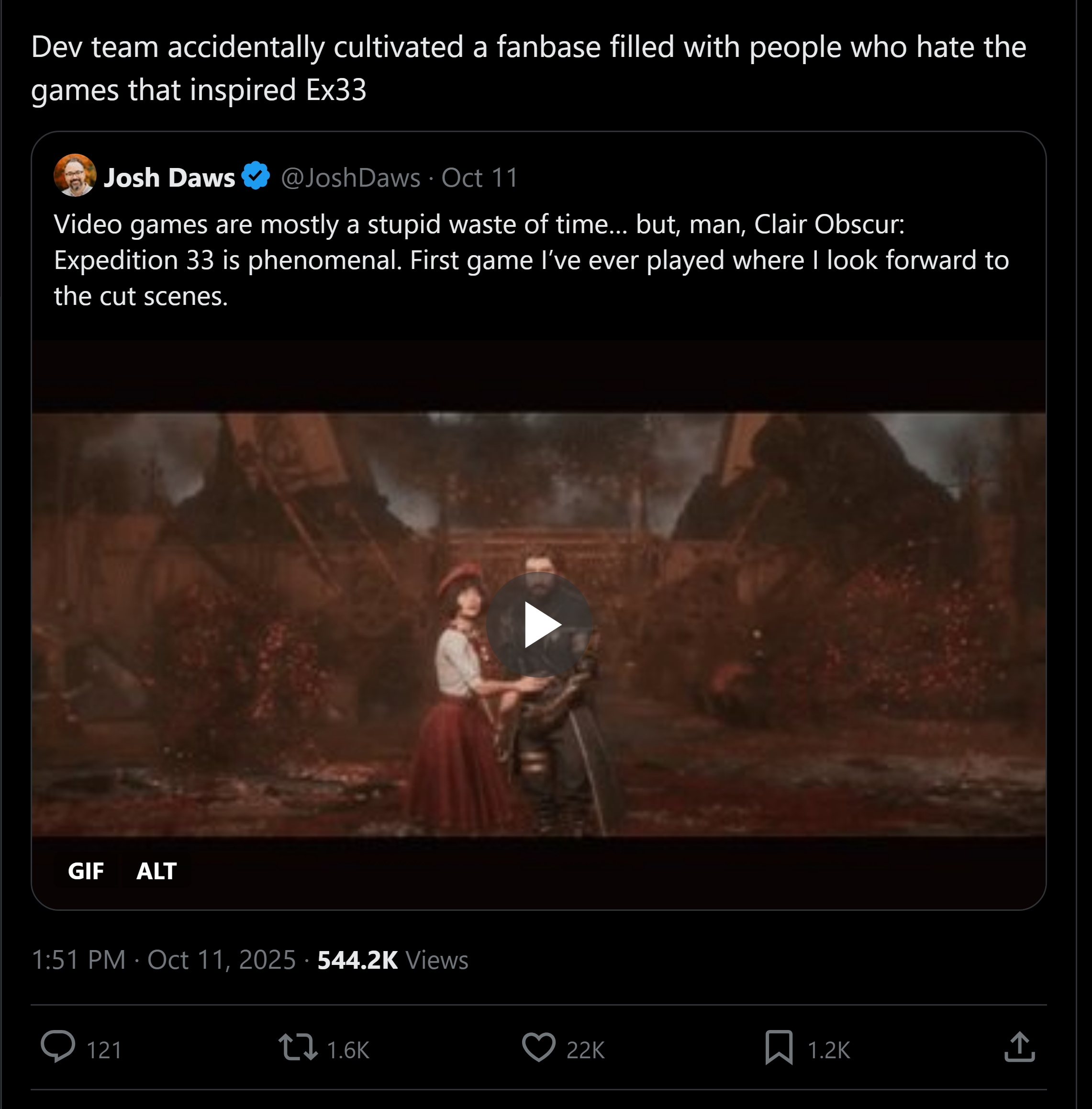
Task: Click the quoted tweet's Oct 11 date
Action: pos(479,178)
